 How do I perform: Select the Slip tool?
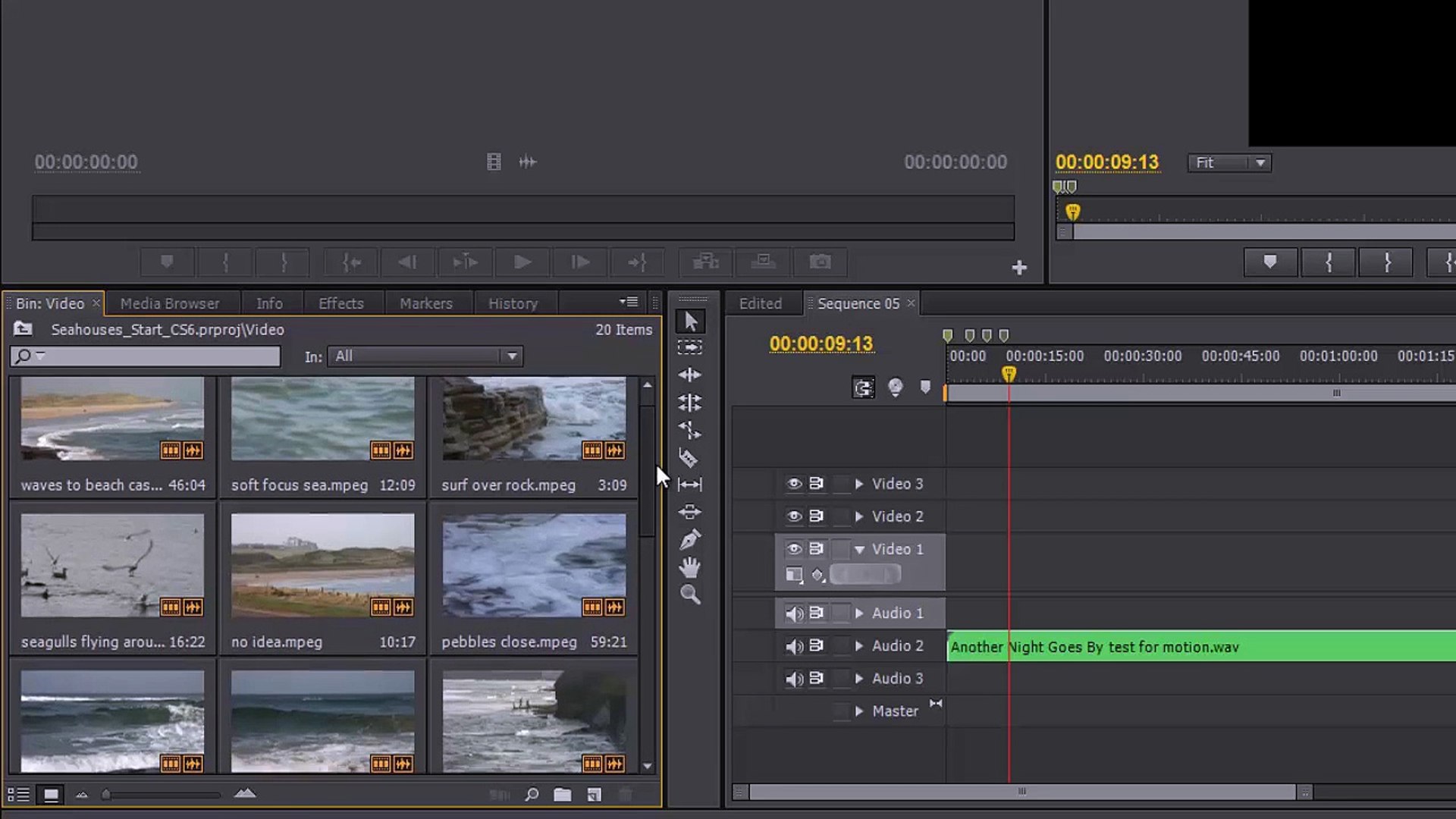tap(690, 485)
